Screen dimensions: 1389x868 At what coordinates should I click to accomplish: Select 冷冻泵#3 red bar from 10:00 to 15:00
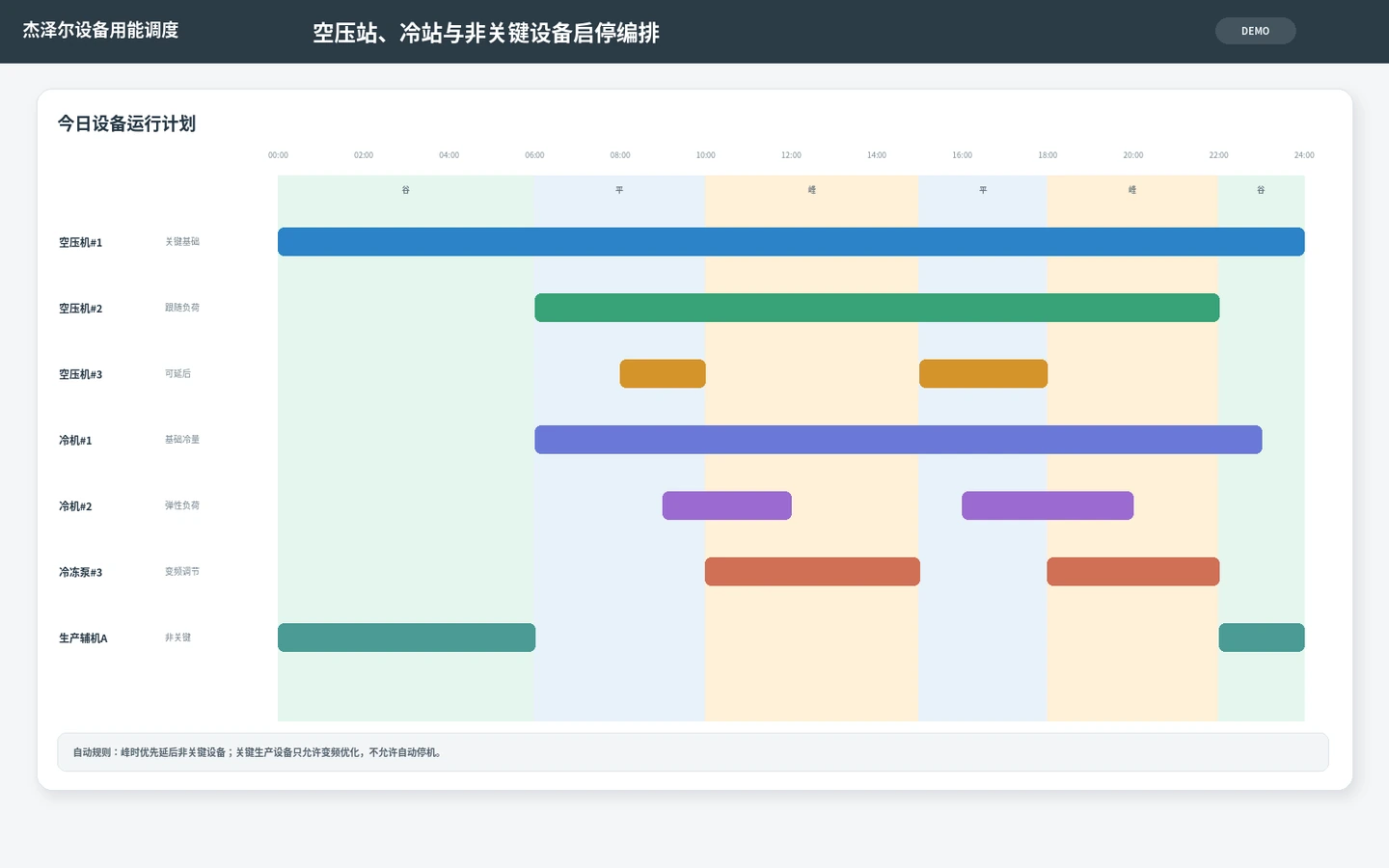[x=812, y=572]
